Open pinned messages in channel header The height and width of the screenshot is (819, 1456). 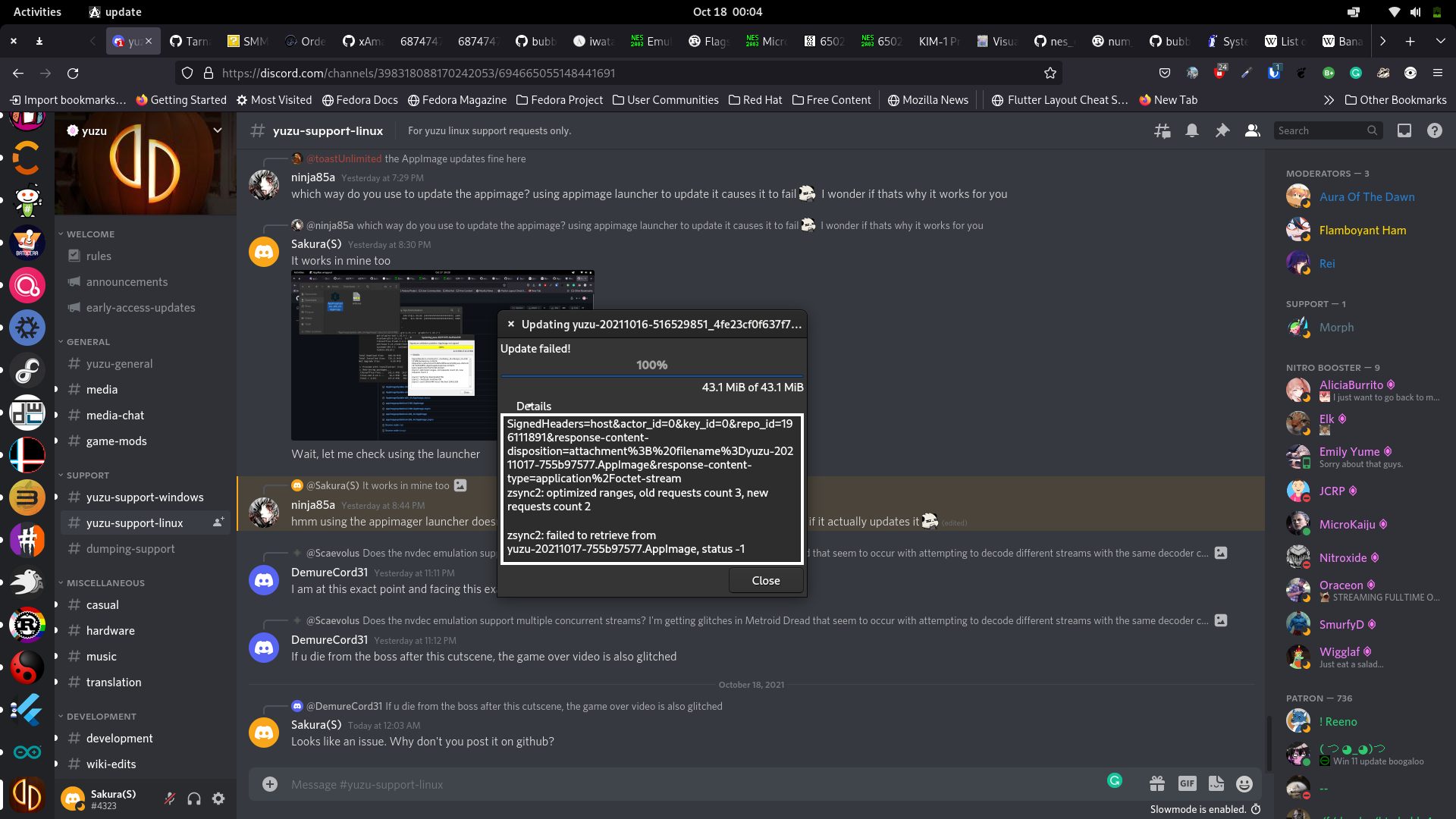[x=1222, y=130]
